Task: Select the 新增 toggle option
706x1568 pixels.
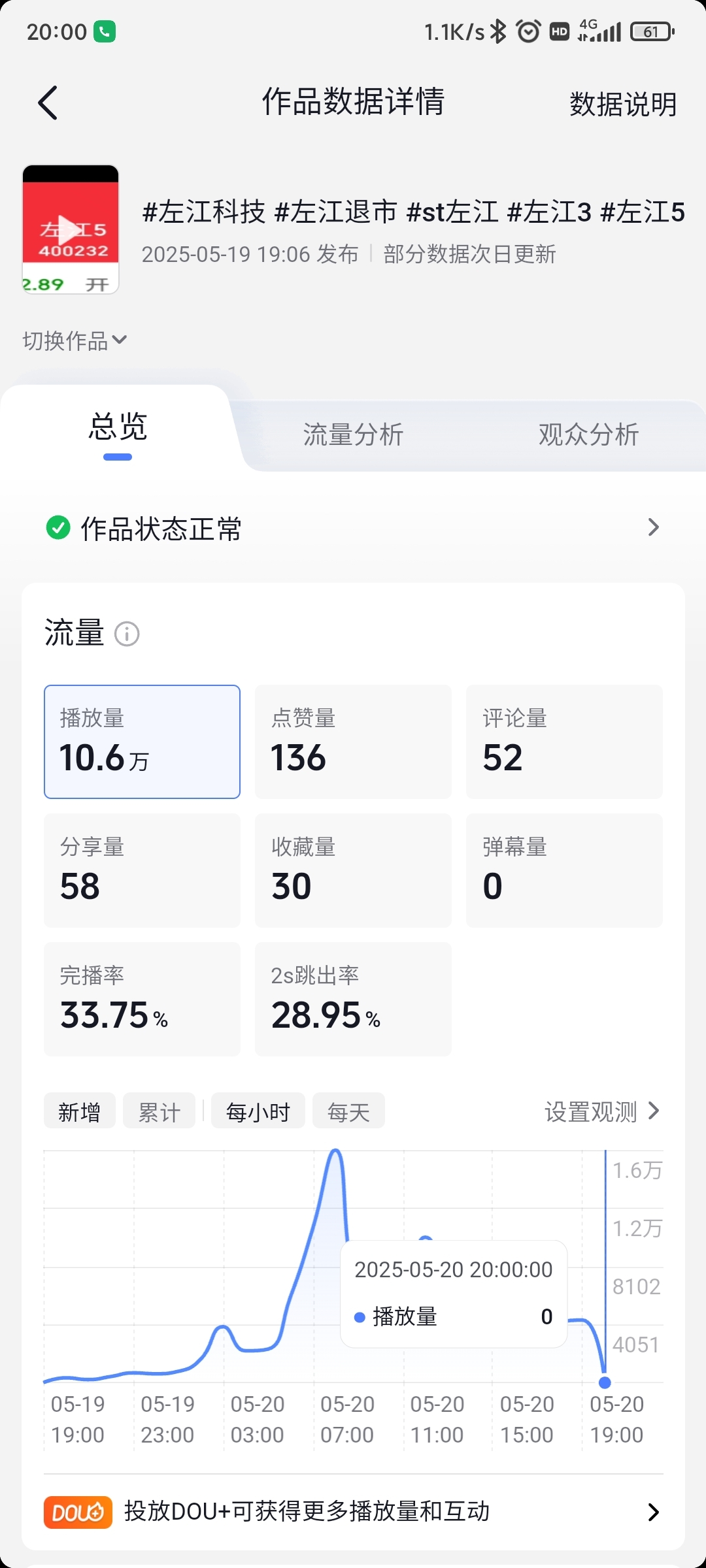Action: (80, 1111)
